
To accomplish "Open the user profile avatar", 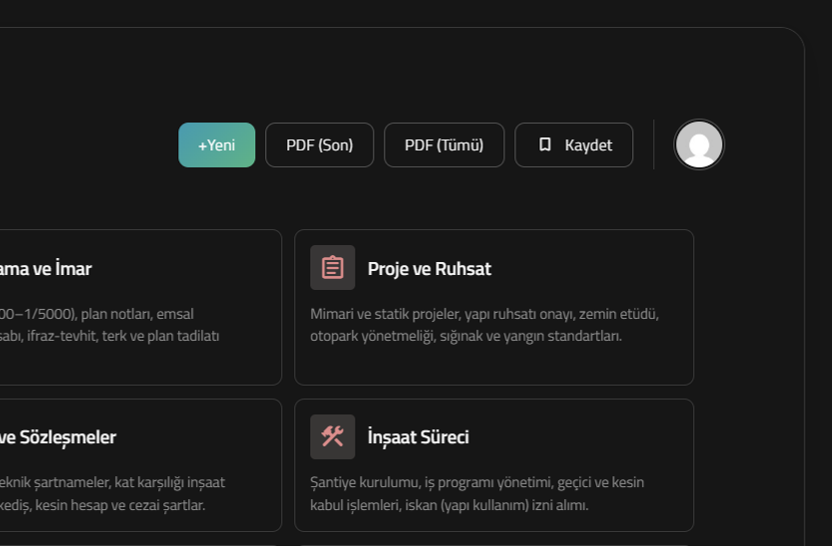I will click(x=698, y=145).
